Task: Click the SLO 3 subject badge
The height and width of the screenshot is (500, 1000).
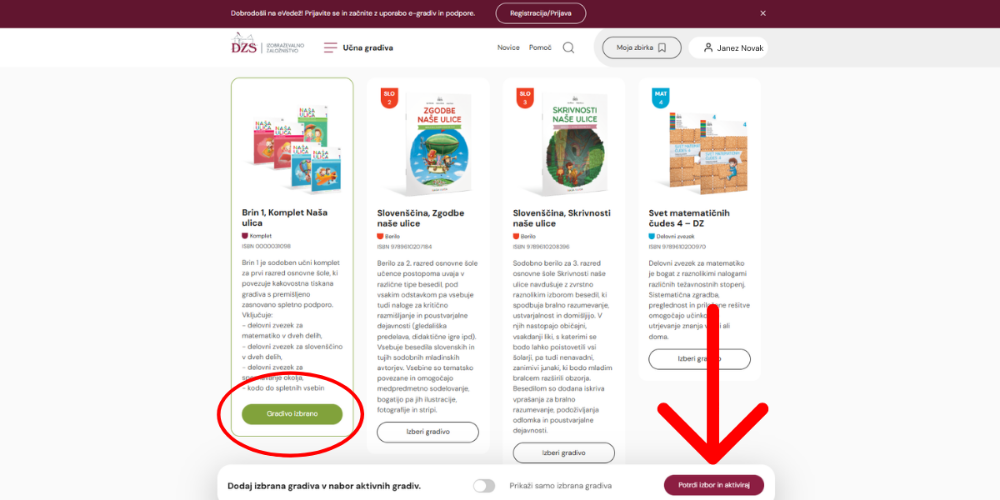Action: click(x=525, y=98)
